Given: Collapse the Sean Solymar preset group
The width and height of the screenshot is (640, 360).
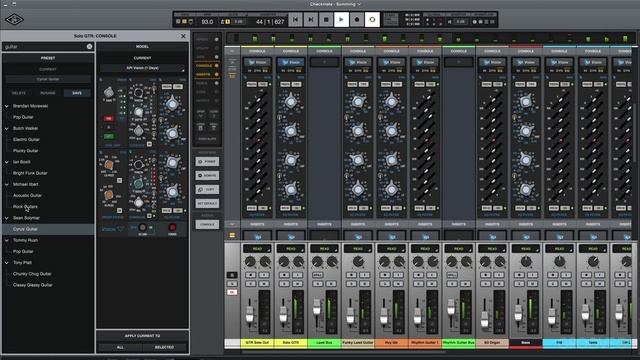Looking at the screenshot, I should [7, 218].
